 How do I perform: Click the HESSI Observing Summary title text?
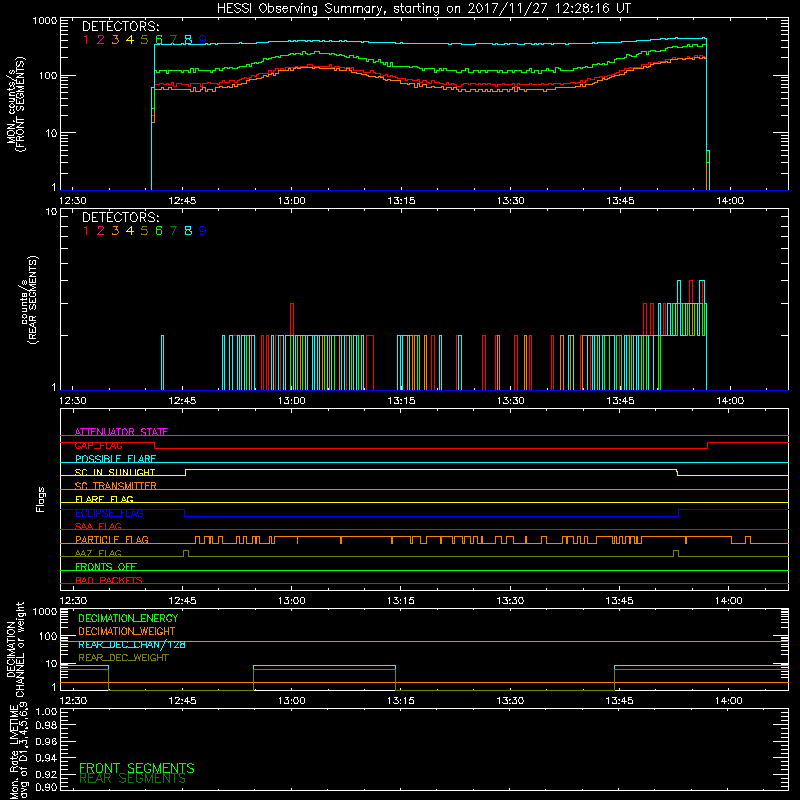424,8
